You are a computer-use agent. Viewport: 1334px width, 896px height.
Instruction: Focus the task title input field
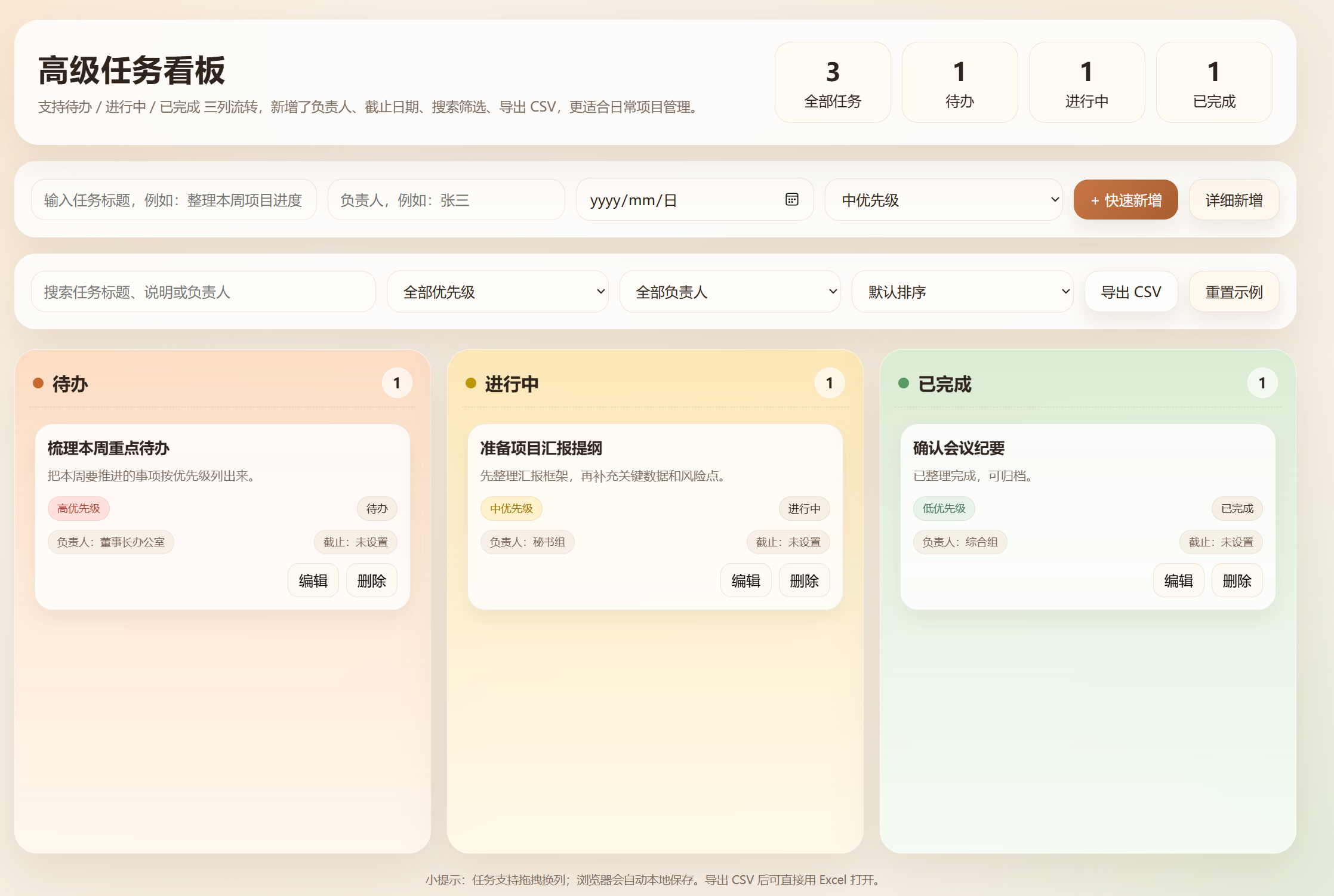pos(173,200)
